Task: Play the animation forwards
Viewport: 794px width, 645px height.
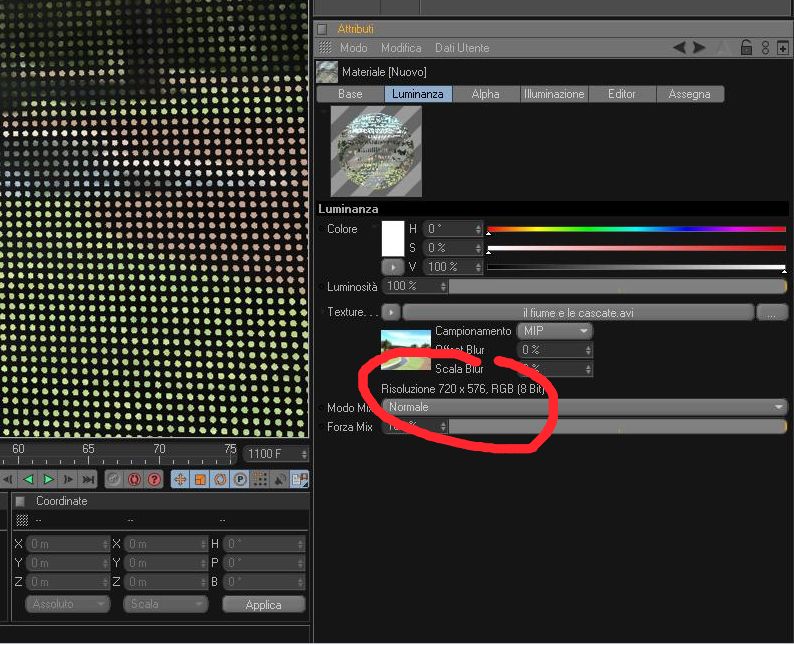Action: 49,479
